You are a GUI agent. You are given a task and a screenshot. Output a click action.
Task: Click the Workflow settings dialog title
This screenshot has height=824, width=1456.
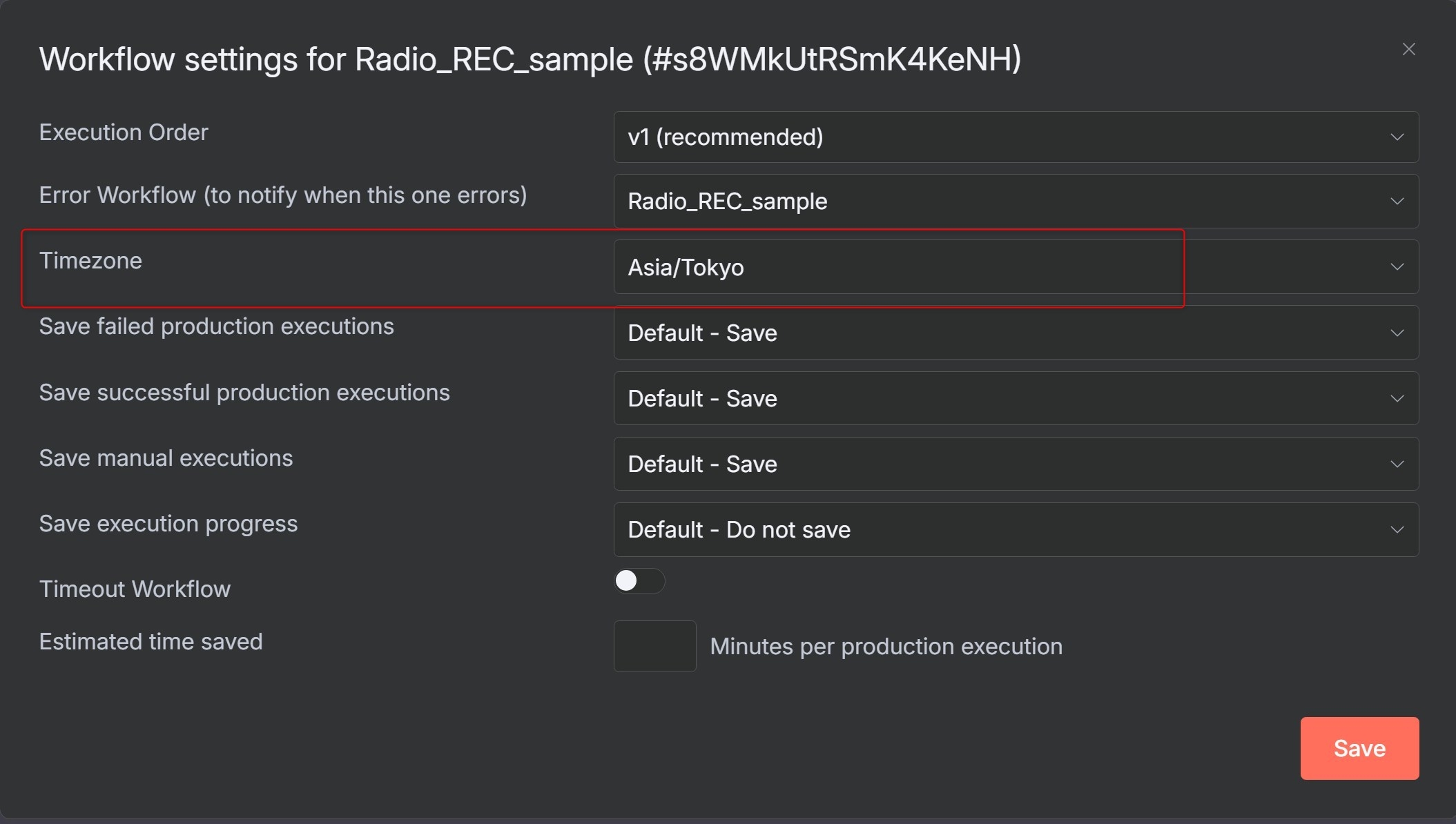coord(530,59)
